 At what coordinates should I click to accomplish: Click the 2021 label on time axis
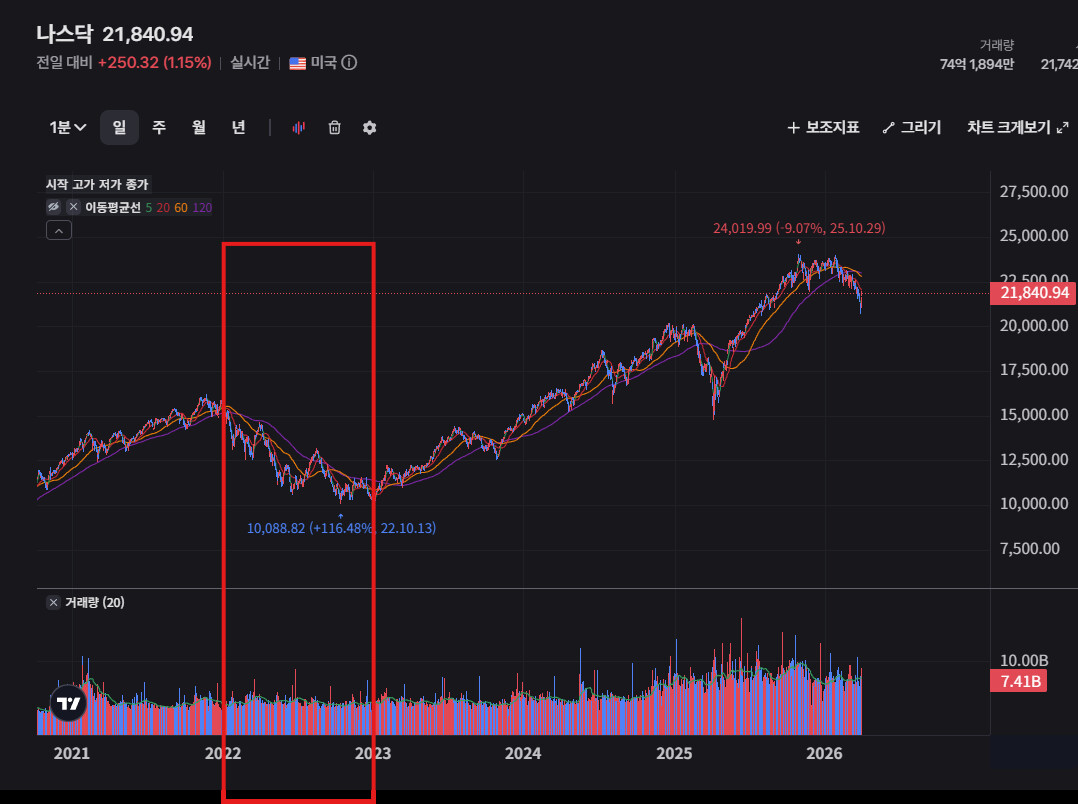point(72,754)
